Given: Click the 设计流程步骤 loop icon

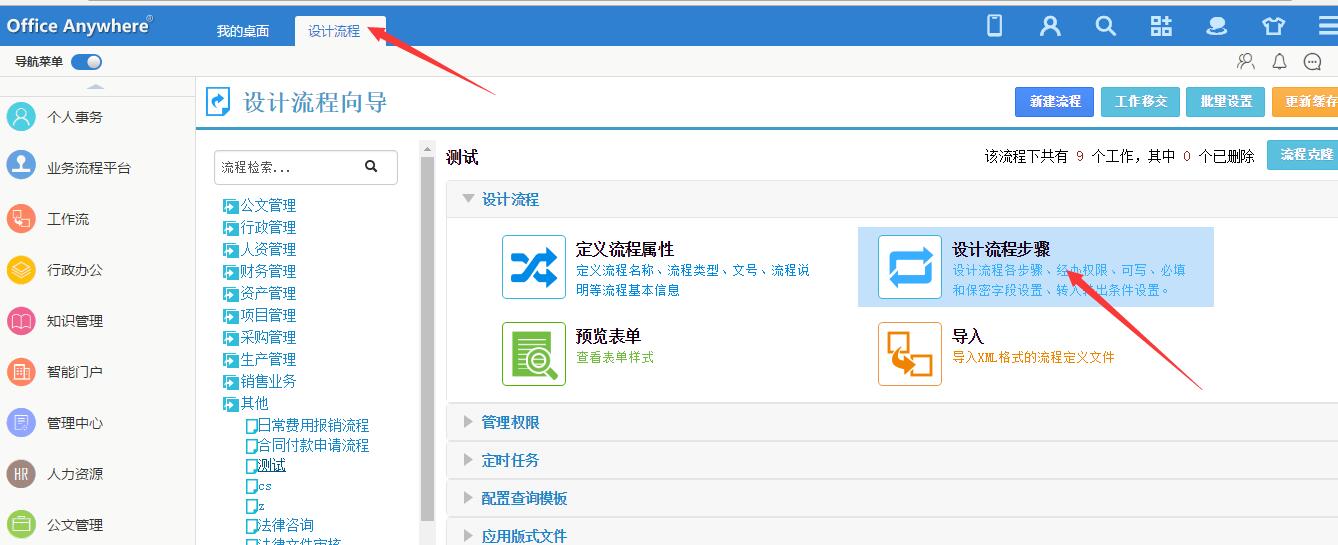Looking at the screenshot, I should 910,267.
